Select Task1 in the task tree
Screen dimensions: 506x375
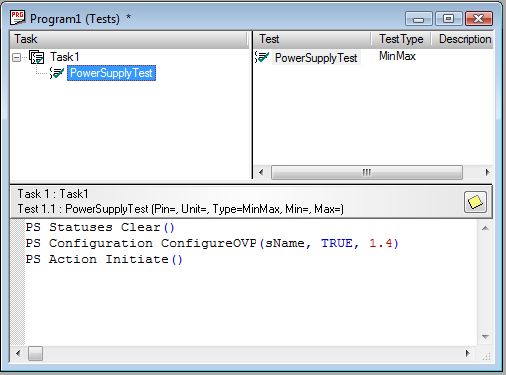[65, 57]
